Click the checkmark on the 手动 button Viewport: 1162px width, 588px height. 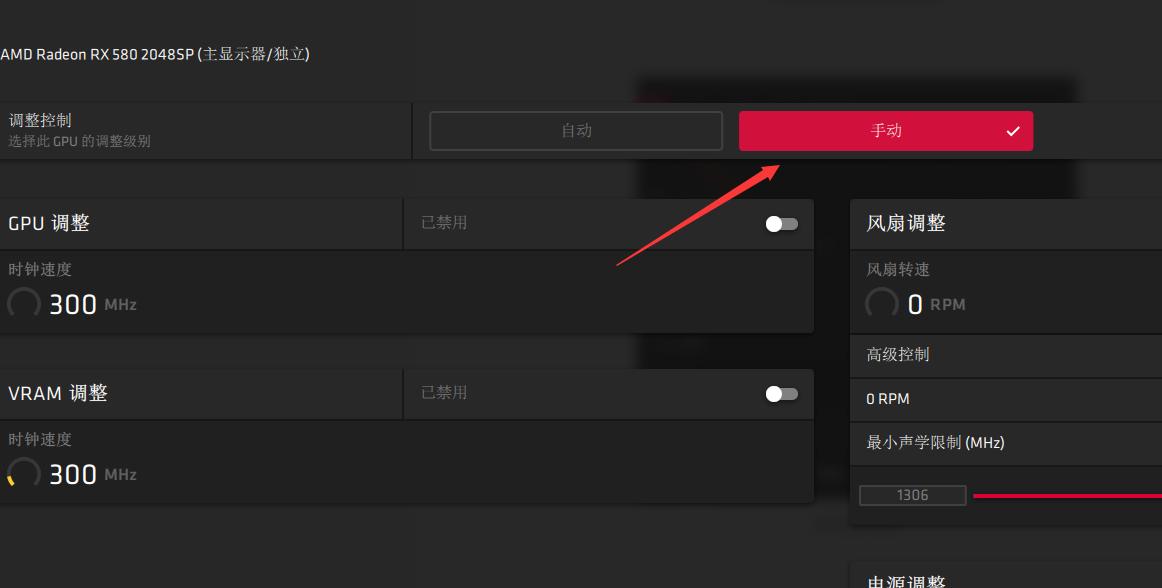(1013, 131)
